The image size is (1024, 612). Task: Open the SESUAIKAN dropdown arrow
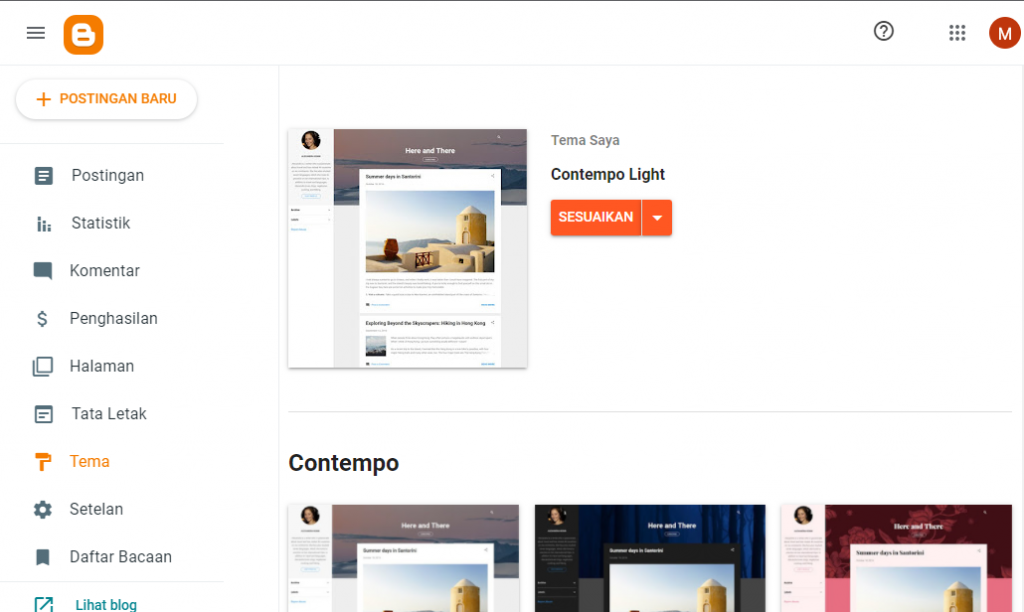(x=657, y=217)
